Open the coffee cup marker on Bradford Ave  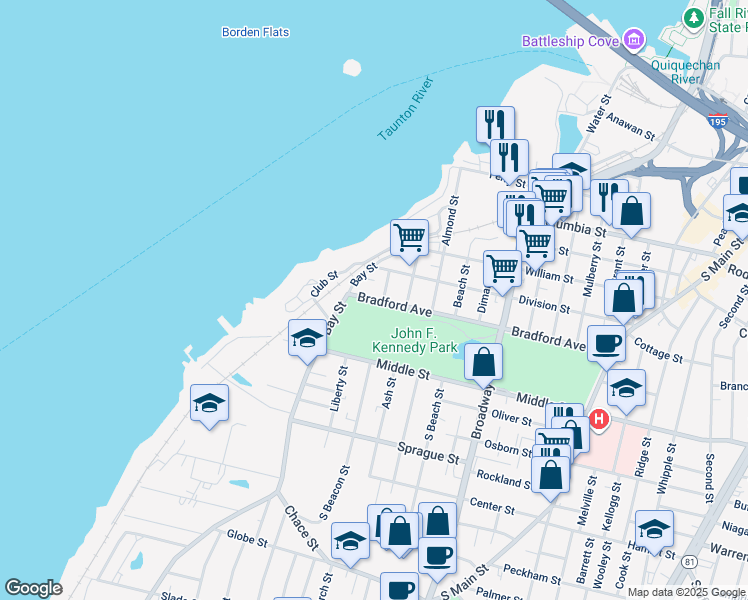[x=606, y=344]
